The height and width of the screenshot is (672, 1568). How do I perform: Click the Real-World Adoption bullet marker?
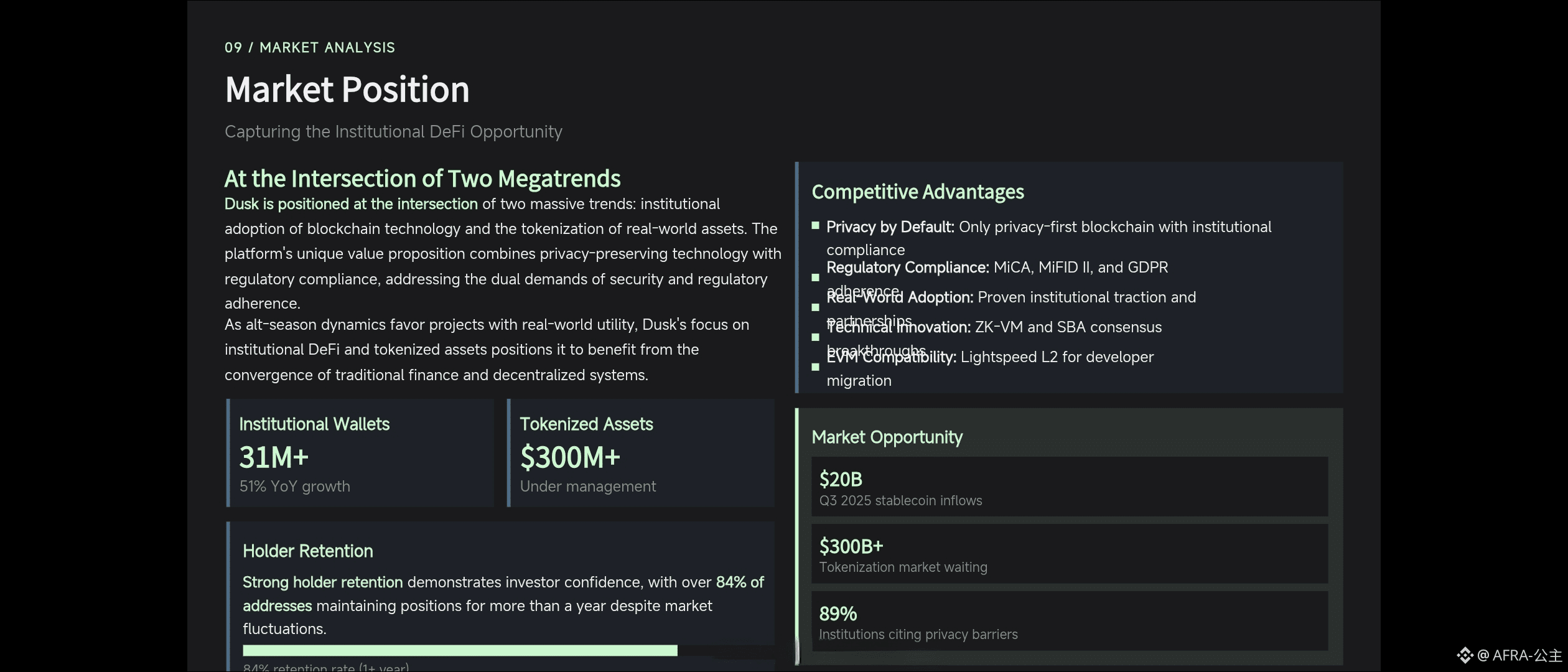click(x=815, y=307)
